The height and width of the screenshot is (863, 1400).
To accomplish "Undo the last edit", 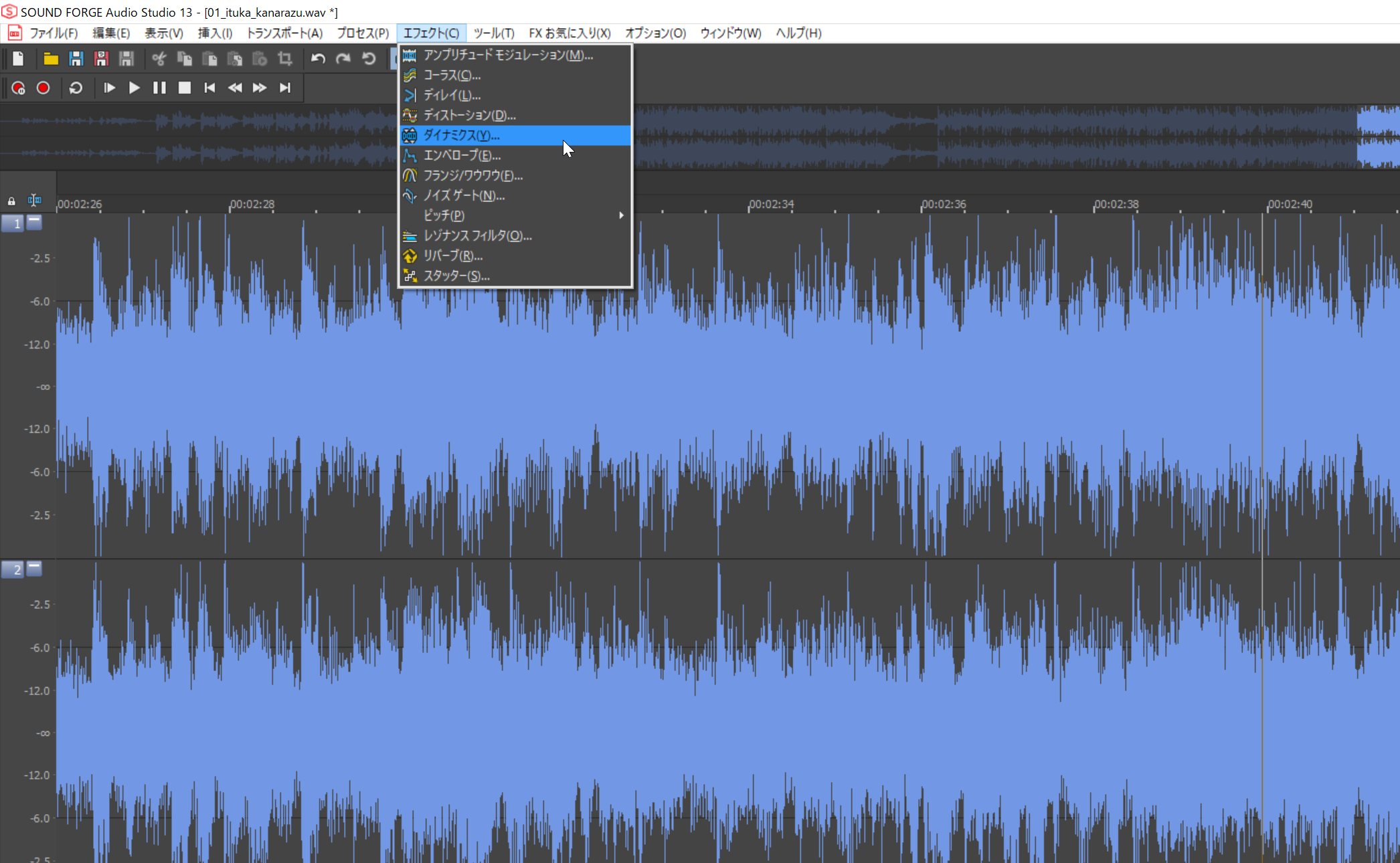I will tap(318, 59).
